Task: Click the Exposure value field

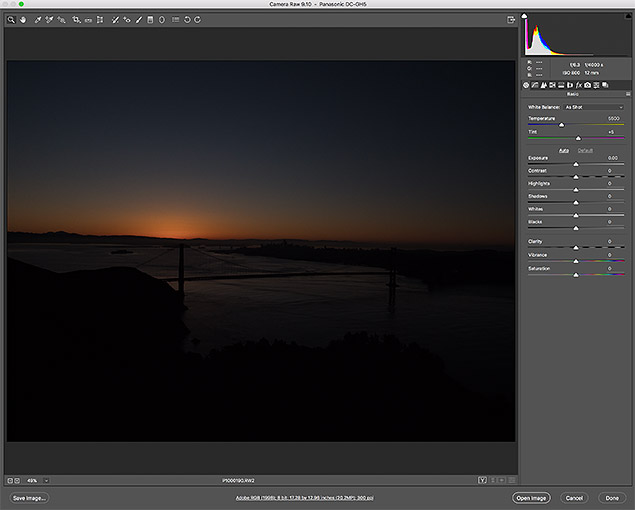Action: point(611,158)
